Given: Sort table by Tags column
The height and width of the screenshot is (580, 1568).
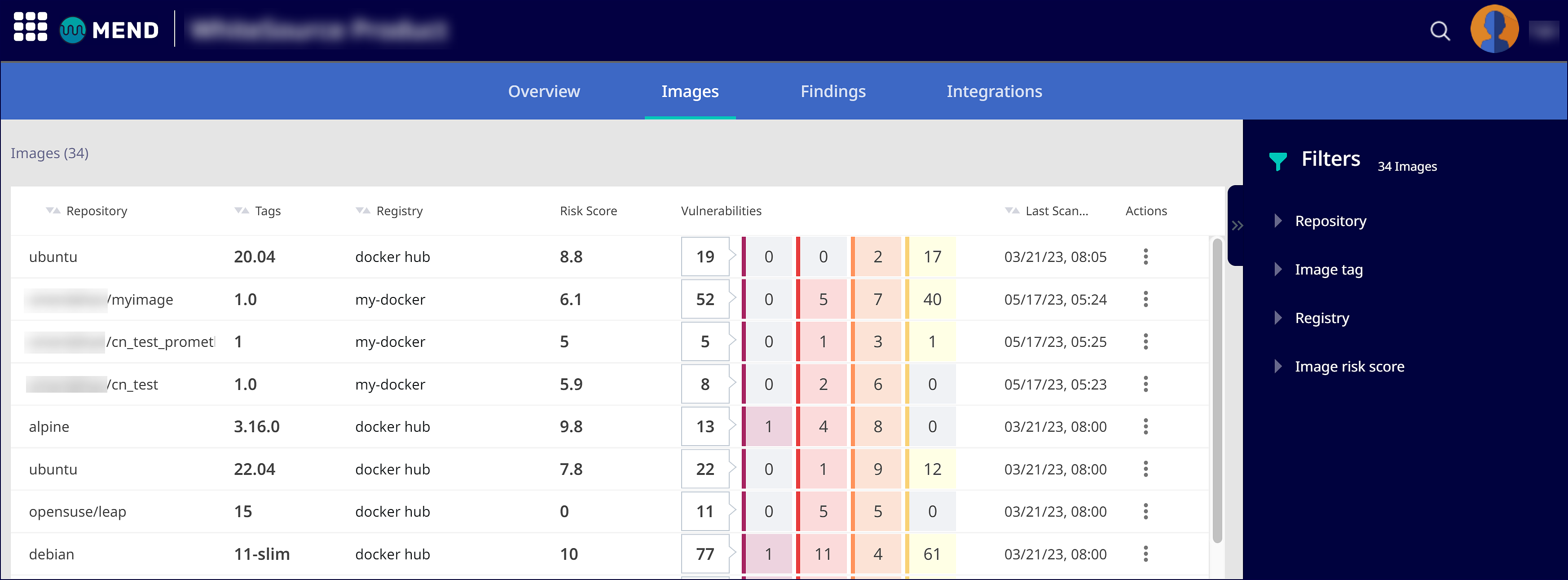Looking at the screenshot, I should (x=242, y=211).
